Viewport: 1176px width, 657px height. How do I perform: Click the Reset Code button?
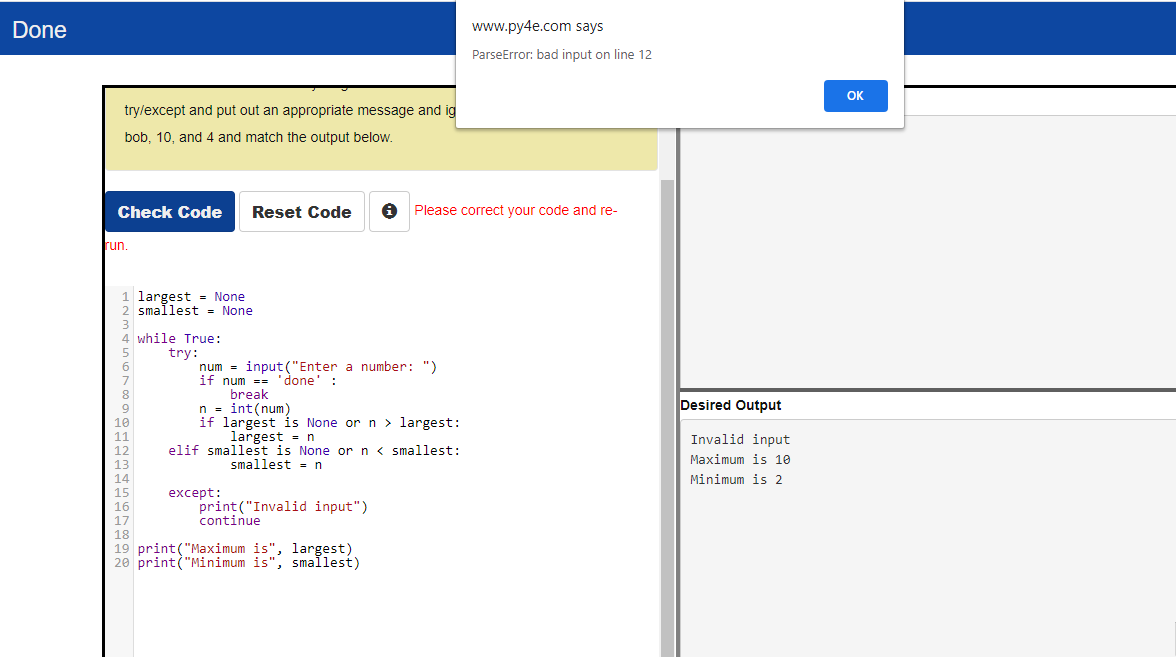coord(301,211)
